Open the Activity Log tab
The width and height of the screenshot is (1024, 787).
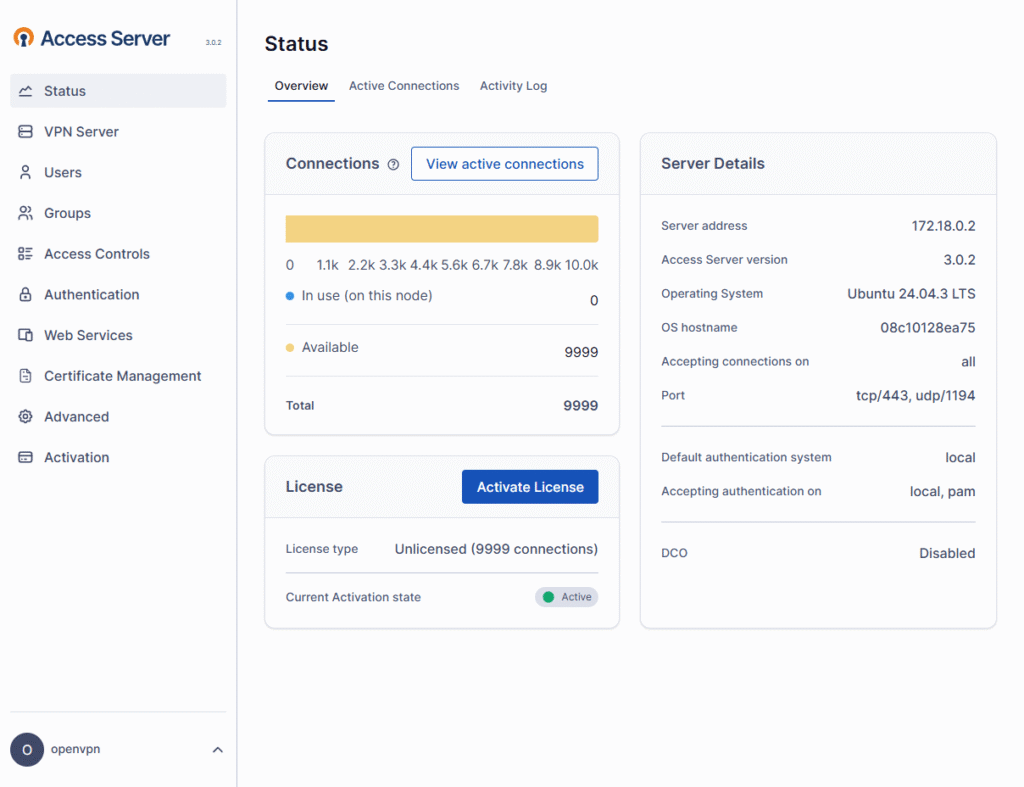513,86
